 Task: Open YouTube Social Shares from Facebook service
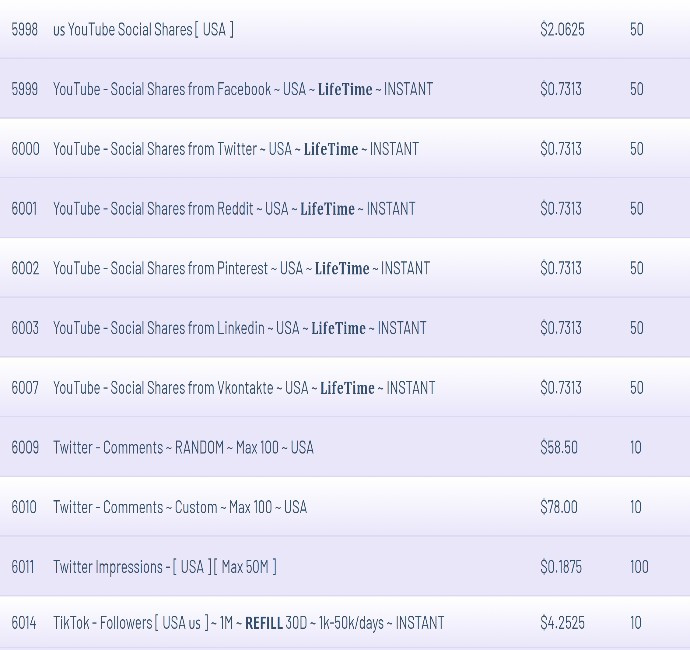tap(243, 89)
